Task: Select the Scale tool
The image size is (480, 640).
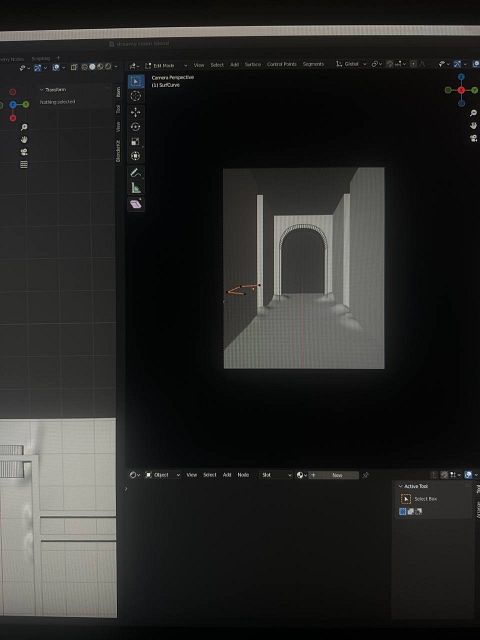Action: tap(136, 142)
